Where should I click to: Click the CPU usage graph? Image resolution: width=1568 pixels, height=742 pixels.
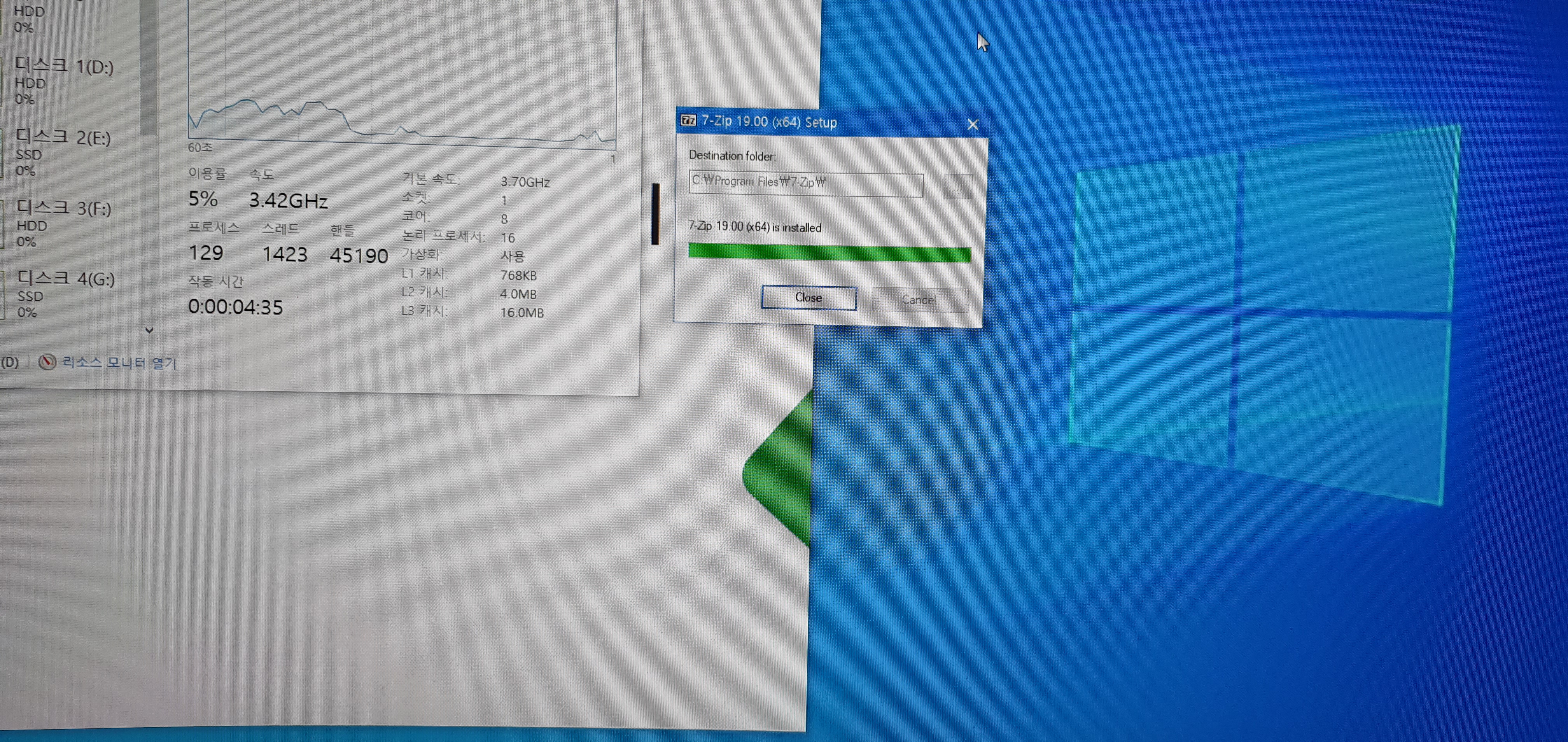click(402, 73)
